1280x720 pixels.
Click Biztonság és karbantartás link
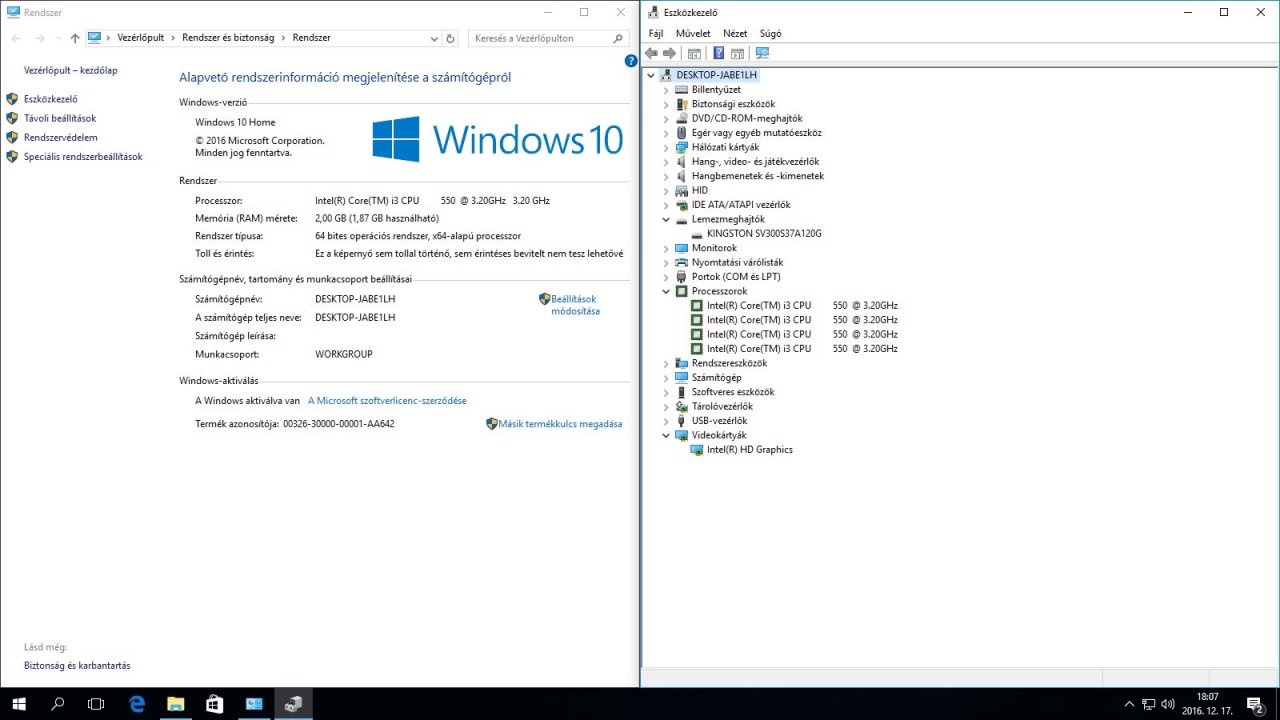pyautogui.click(x=77, y=666)
